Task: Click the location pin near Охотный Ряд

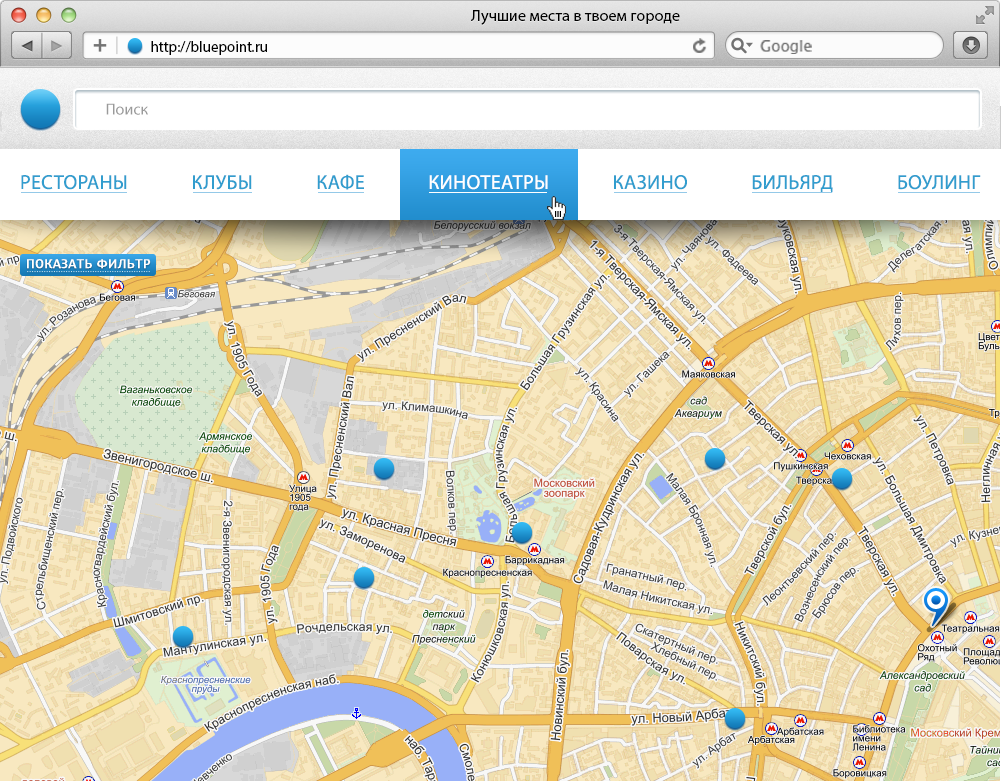Action: [935, 603]
